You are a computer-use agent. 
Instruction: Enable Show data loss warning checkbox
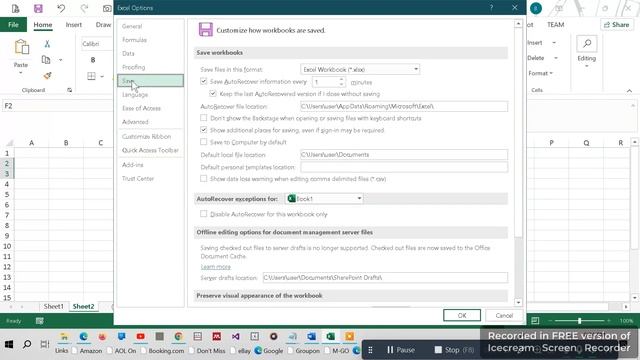[x=204, y=178]
